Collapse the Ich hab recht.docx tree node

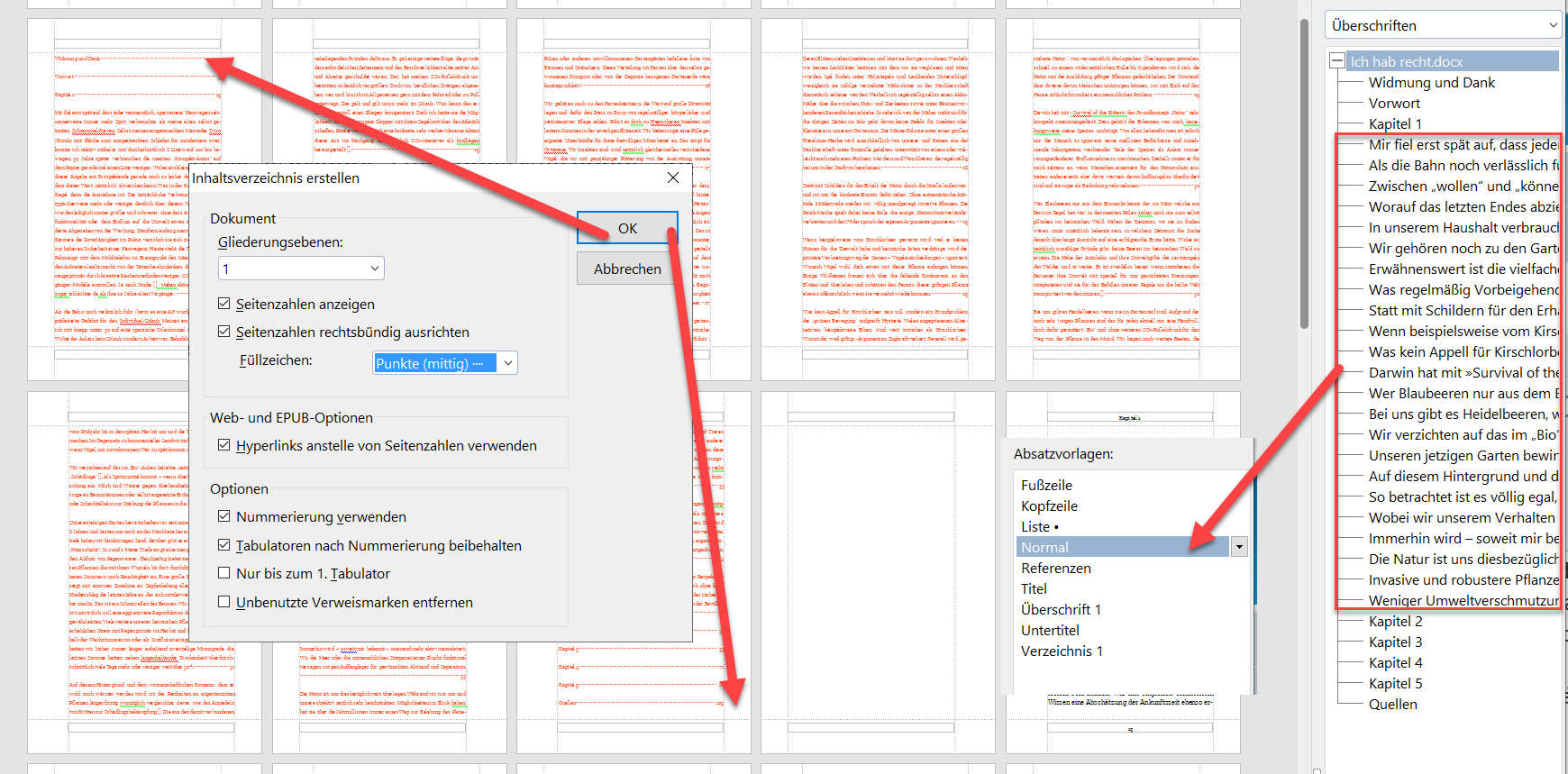1337,61
